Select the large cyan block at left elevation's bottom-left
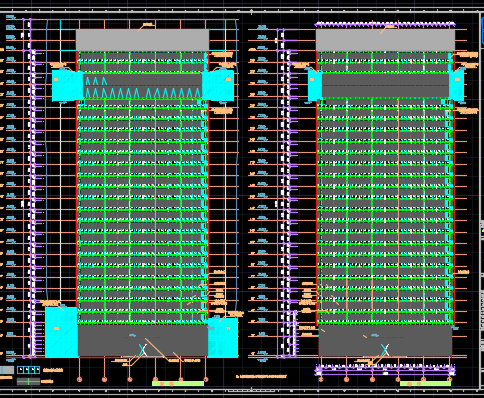The image size is (484, 398). pyautogui.click(x=61, y=332)
